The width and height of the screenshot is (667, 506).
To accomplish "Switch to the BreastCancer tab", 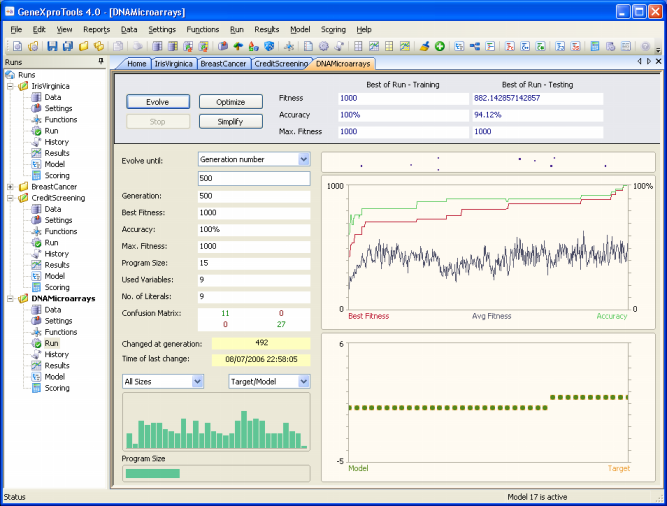I will click(223, 64).
